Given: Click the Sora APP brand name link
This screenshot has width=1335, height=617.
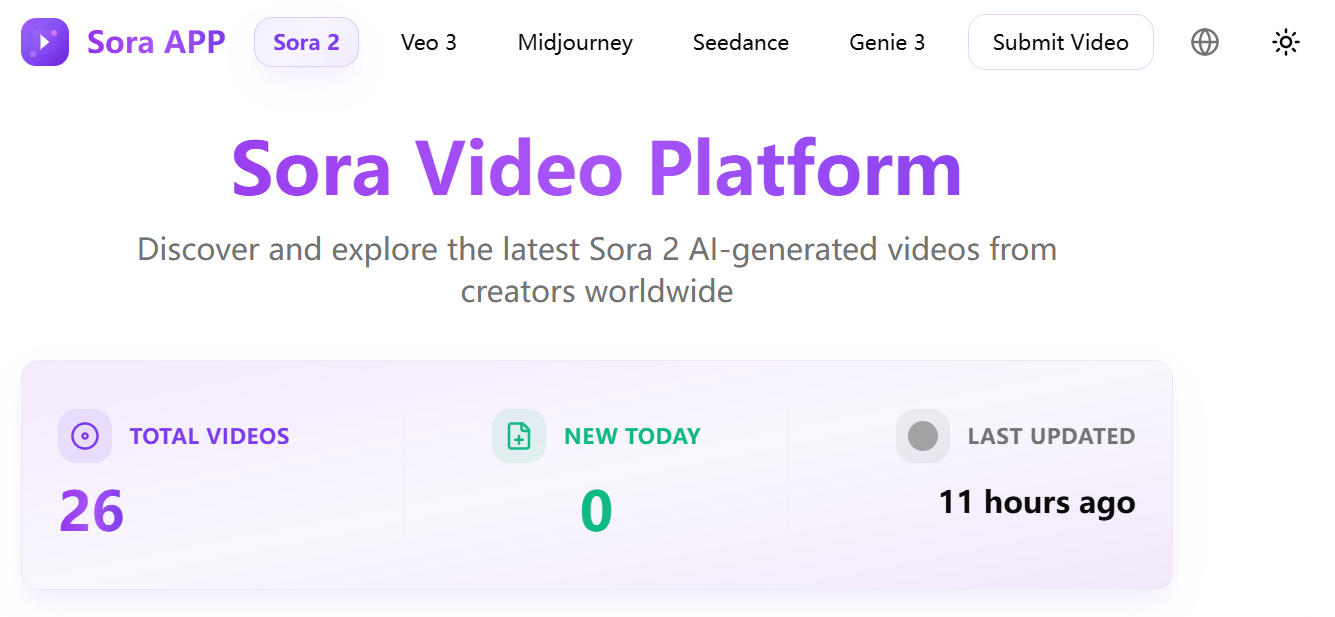Looking at the screenshot, I should [156, 42].
